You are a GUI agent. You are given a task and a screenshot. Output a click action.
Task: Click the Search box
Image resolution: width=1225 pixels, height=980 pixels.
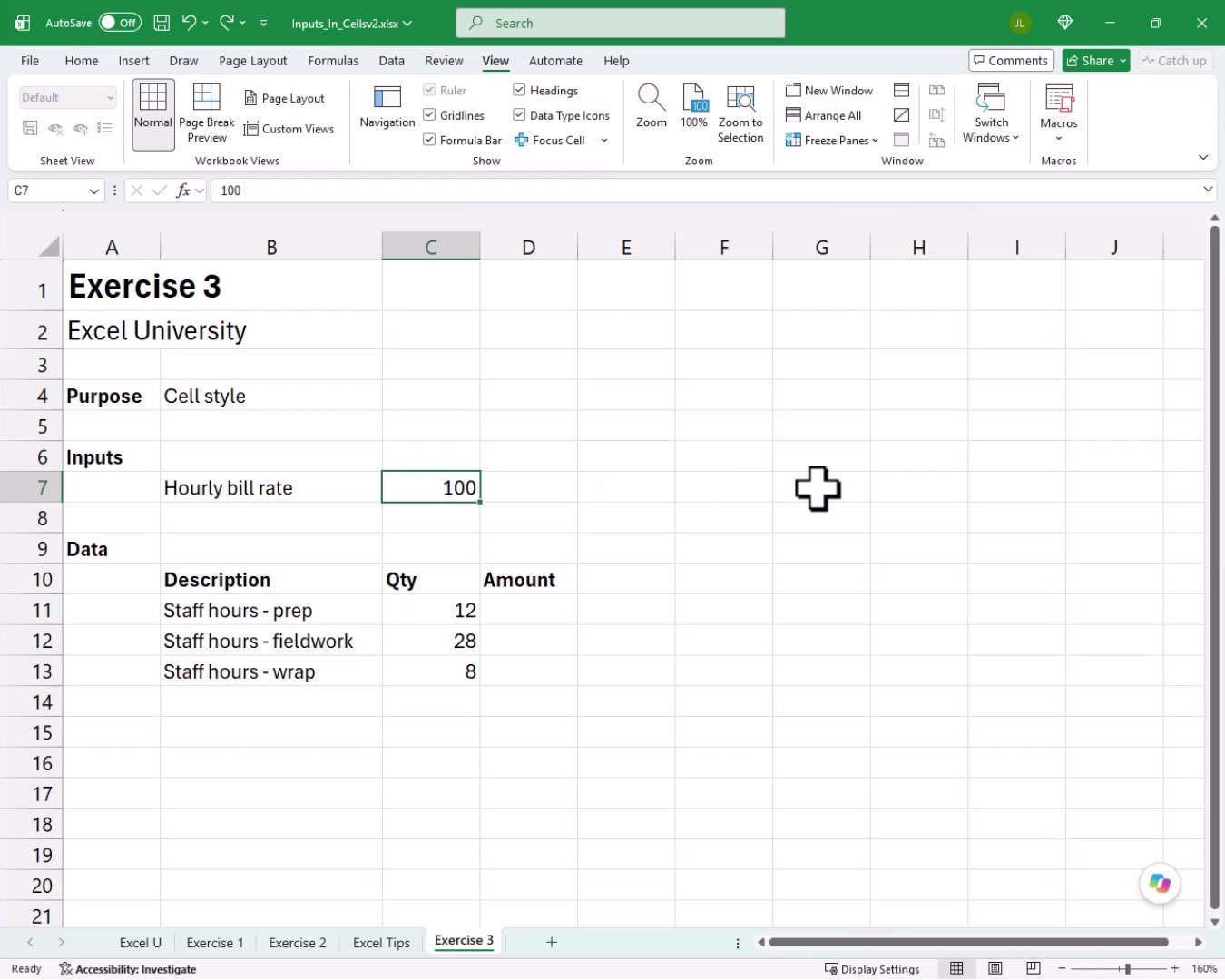tap(621, 24)
